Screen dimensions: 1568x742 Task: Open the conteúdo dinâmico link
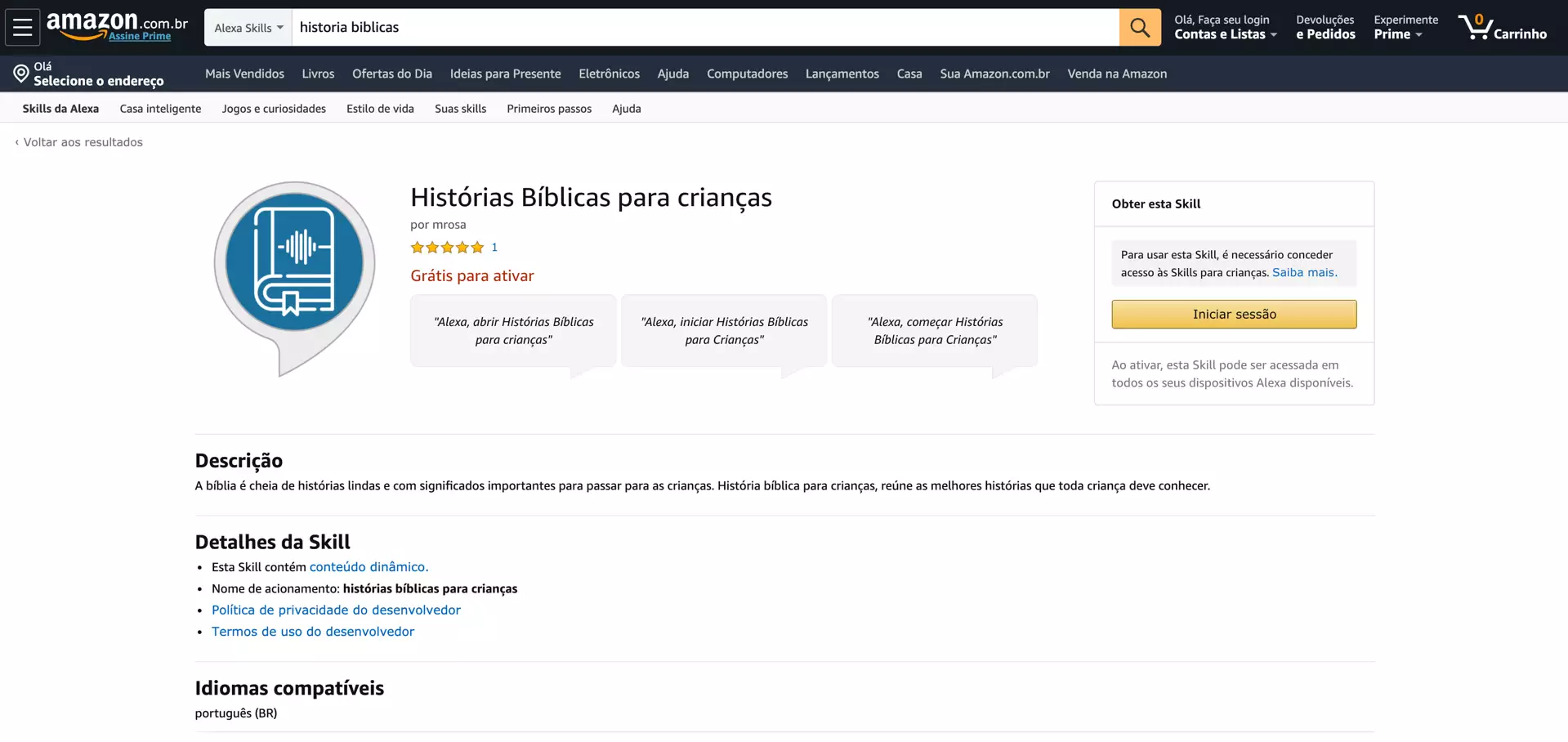click(x=369, y=567)
